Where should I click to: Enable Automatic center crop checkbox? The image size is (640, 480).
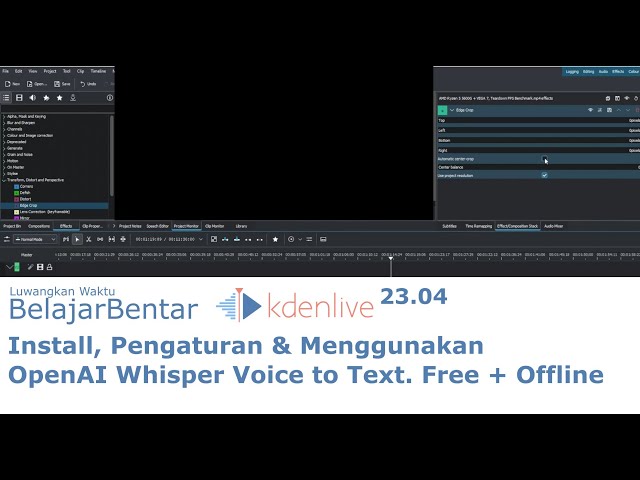(x=544, y=158)
